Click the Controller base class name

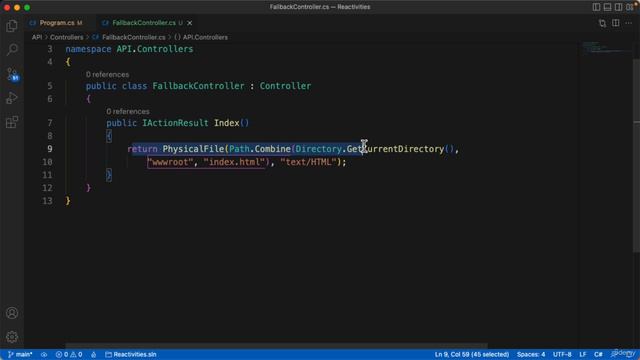tap(285, 86)
